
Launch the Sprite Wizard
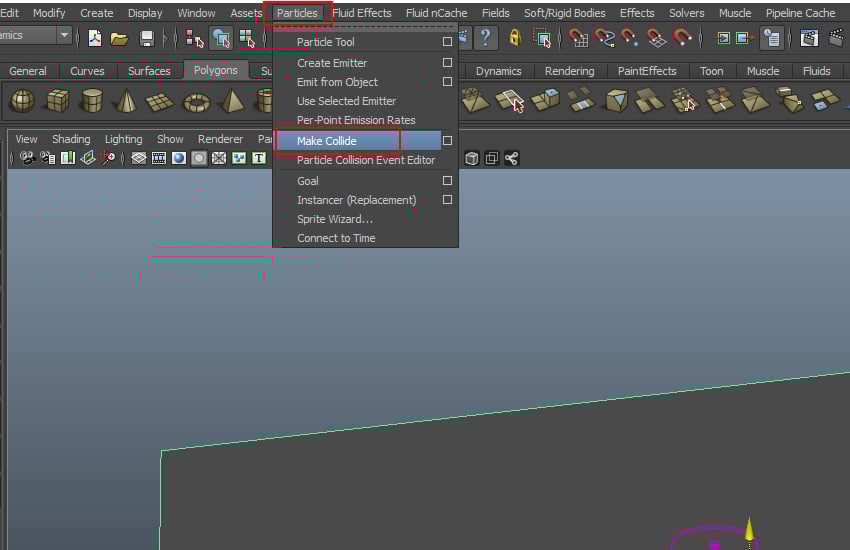tap(334, 219)
